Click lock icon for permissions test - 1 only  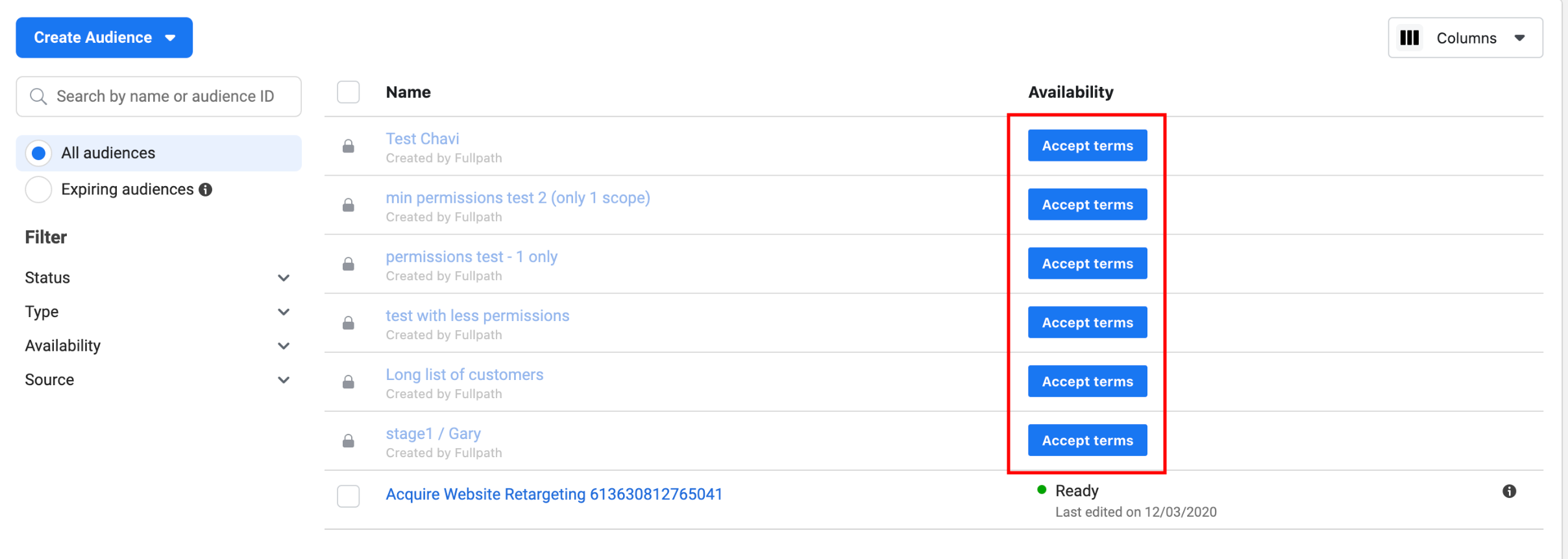tap(349, 265)
